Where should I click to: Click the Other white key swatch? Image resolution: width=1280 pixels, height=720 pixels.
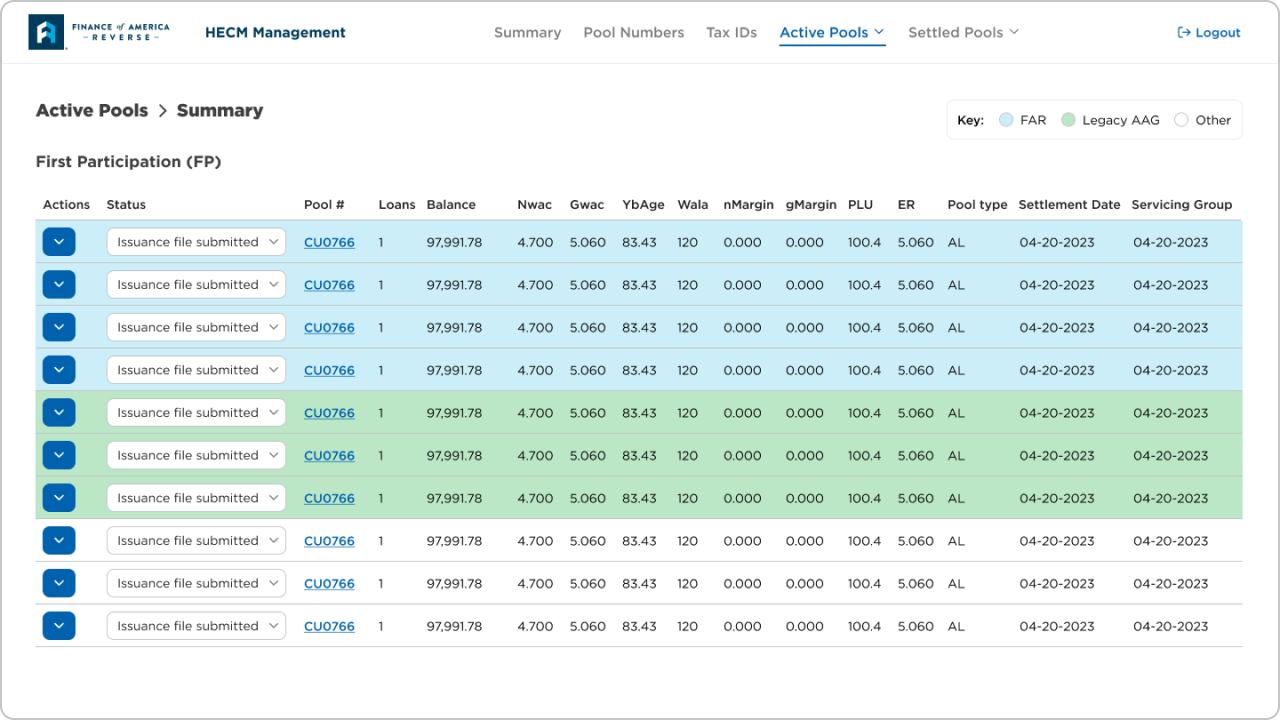click(1181, 120)
